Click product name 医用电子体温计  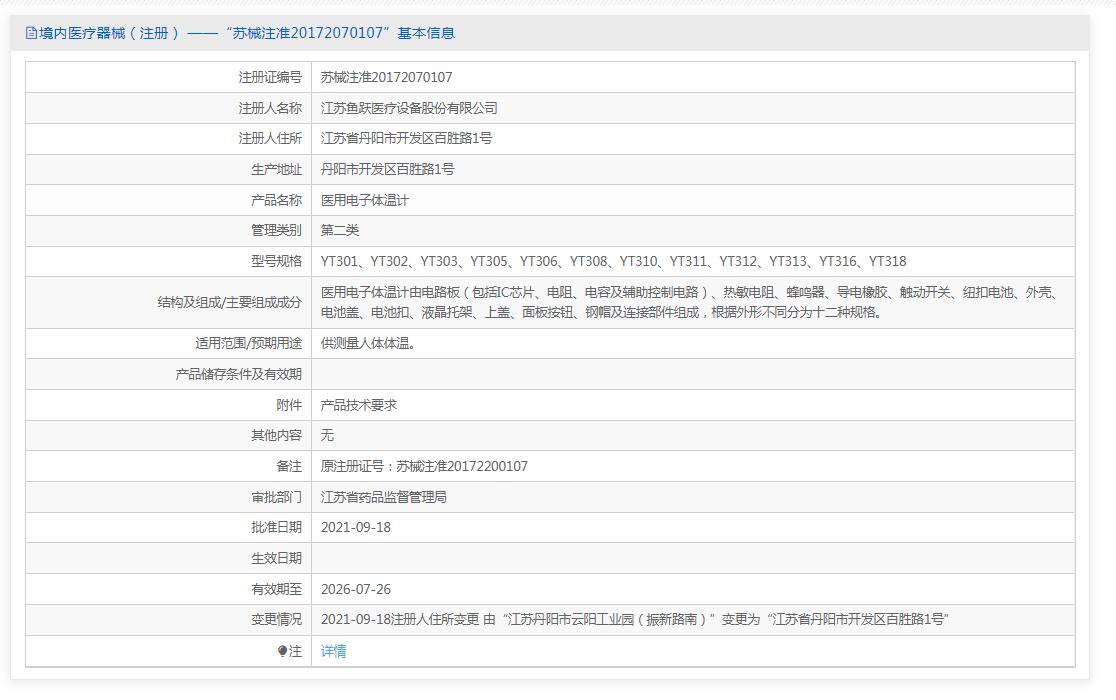click(x=365, y=200)
